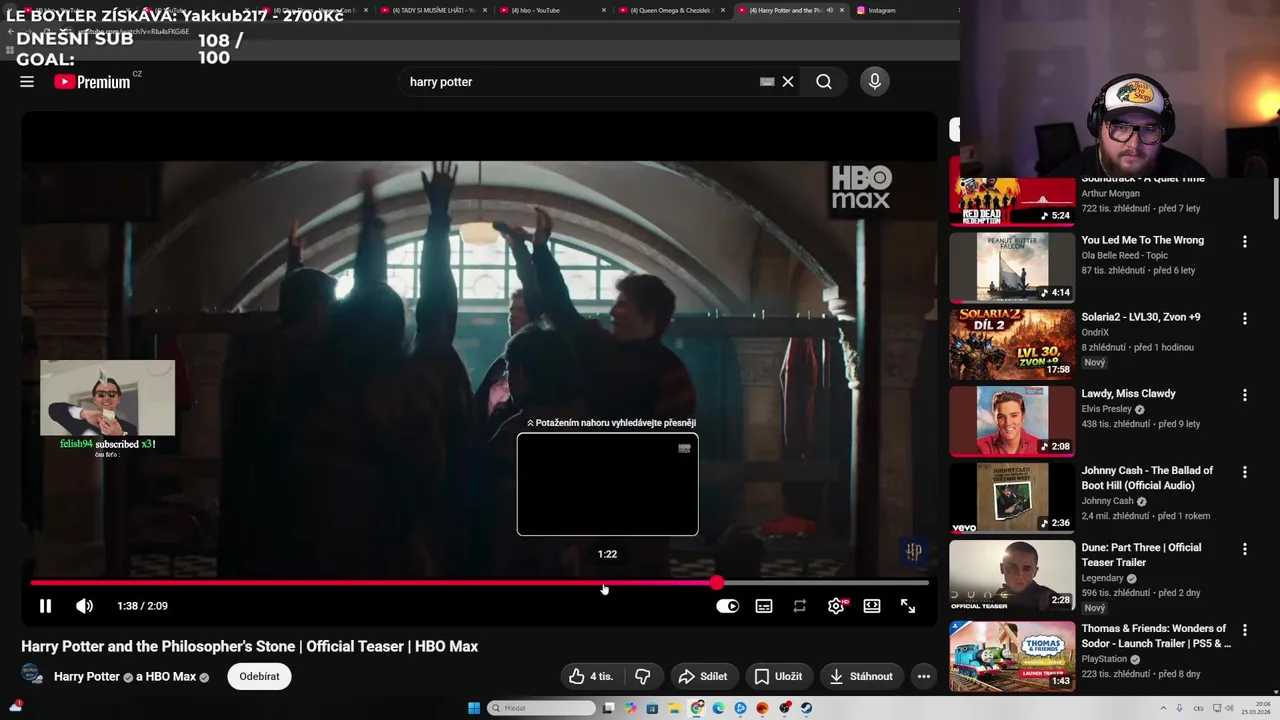Switch to TADY SI MUSÍME LHÁT browser tab
Screen dimensions: 1280x720
[x=433, y=10]
